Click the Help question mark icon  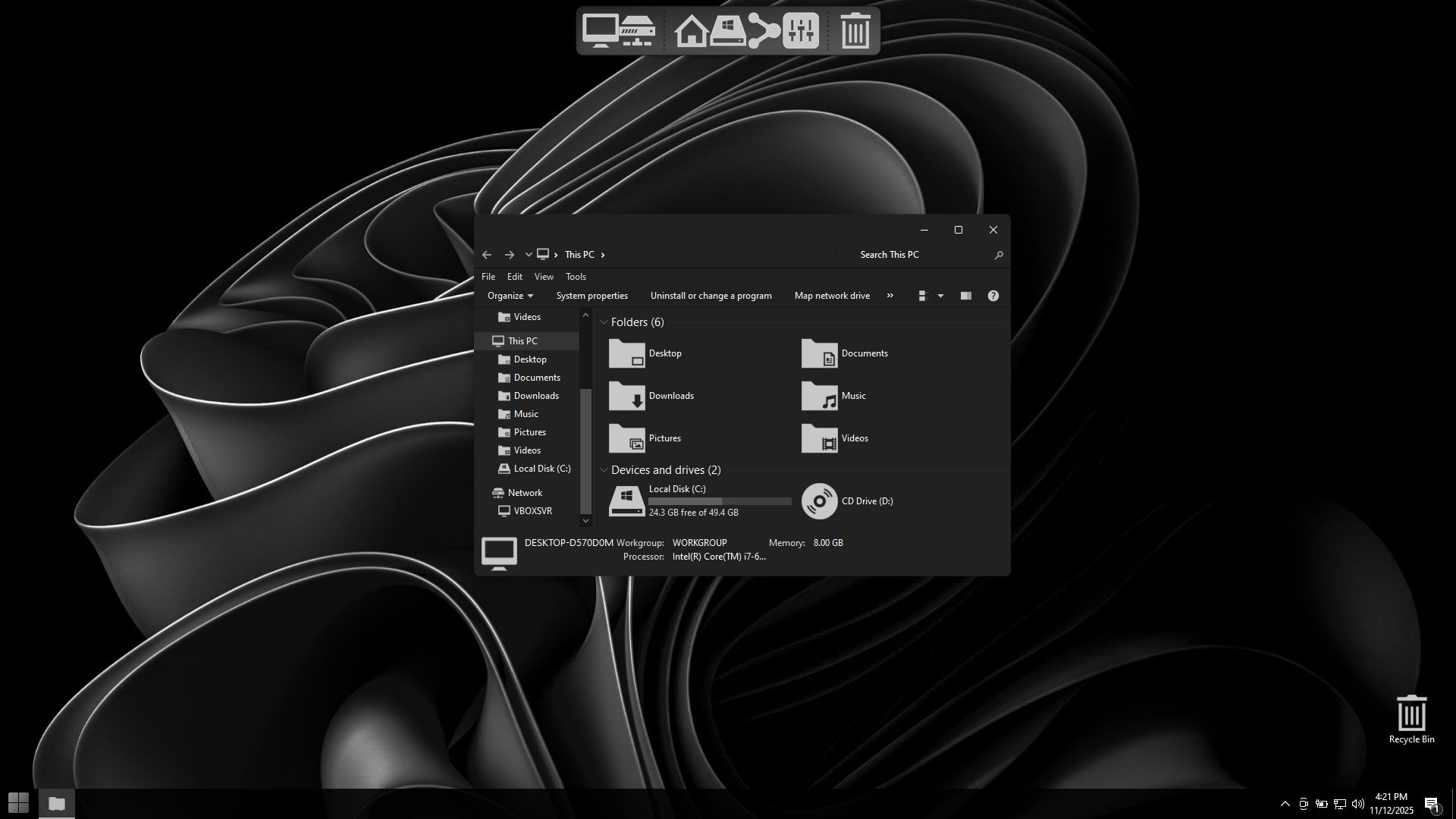coord(993,296)
